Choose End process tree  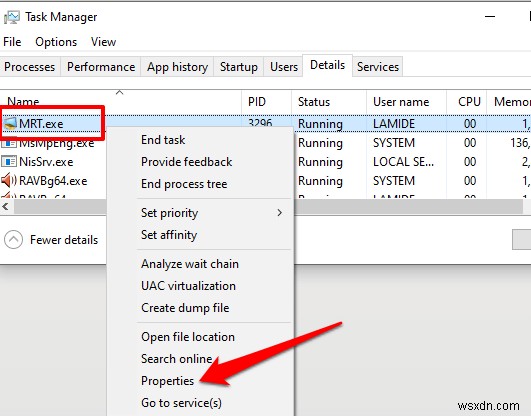point(200,184)
